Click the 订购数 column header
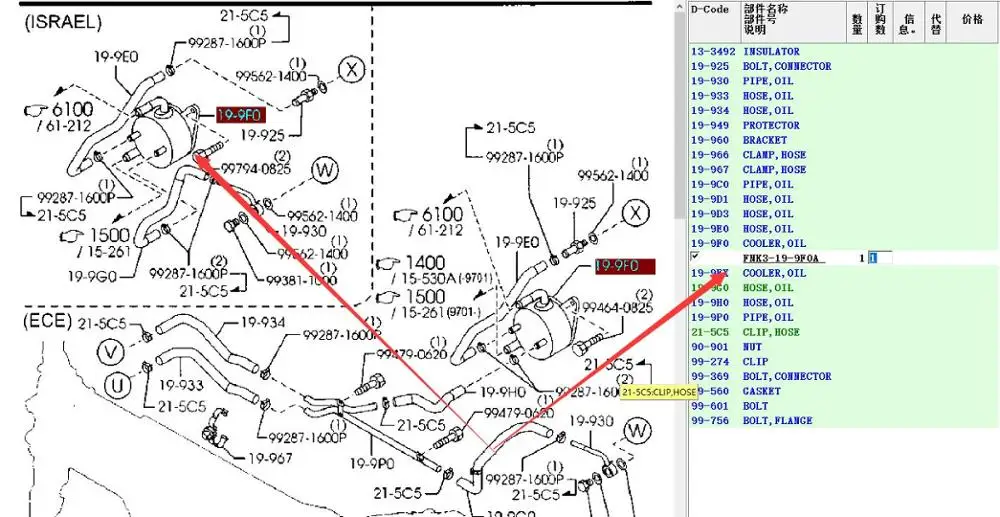This screenshot has height=517, width=1000. pyautogui.click(x=880, y=22)
